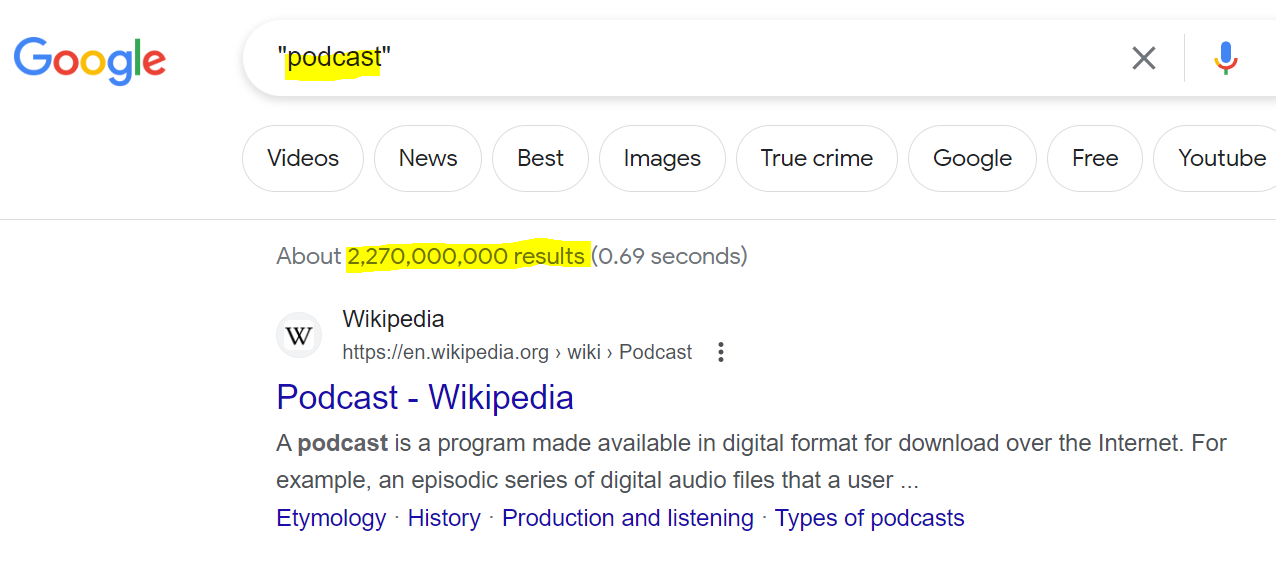
Task: Select the True crime chip
Action: pyautogui.click(x=817, y=158)
